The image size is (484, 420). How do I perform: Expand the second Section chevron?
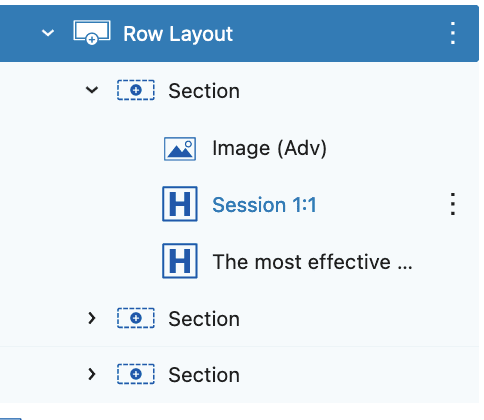[92, 318]
